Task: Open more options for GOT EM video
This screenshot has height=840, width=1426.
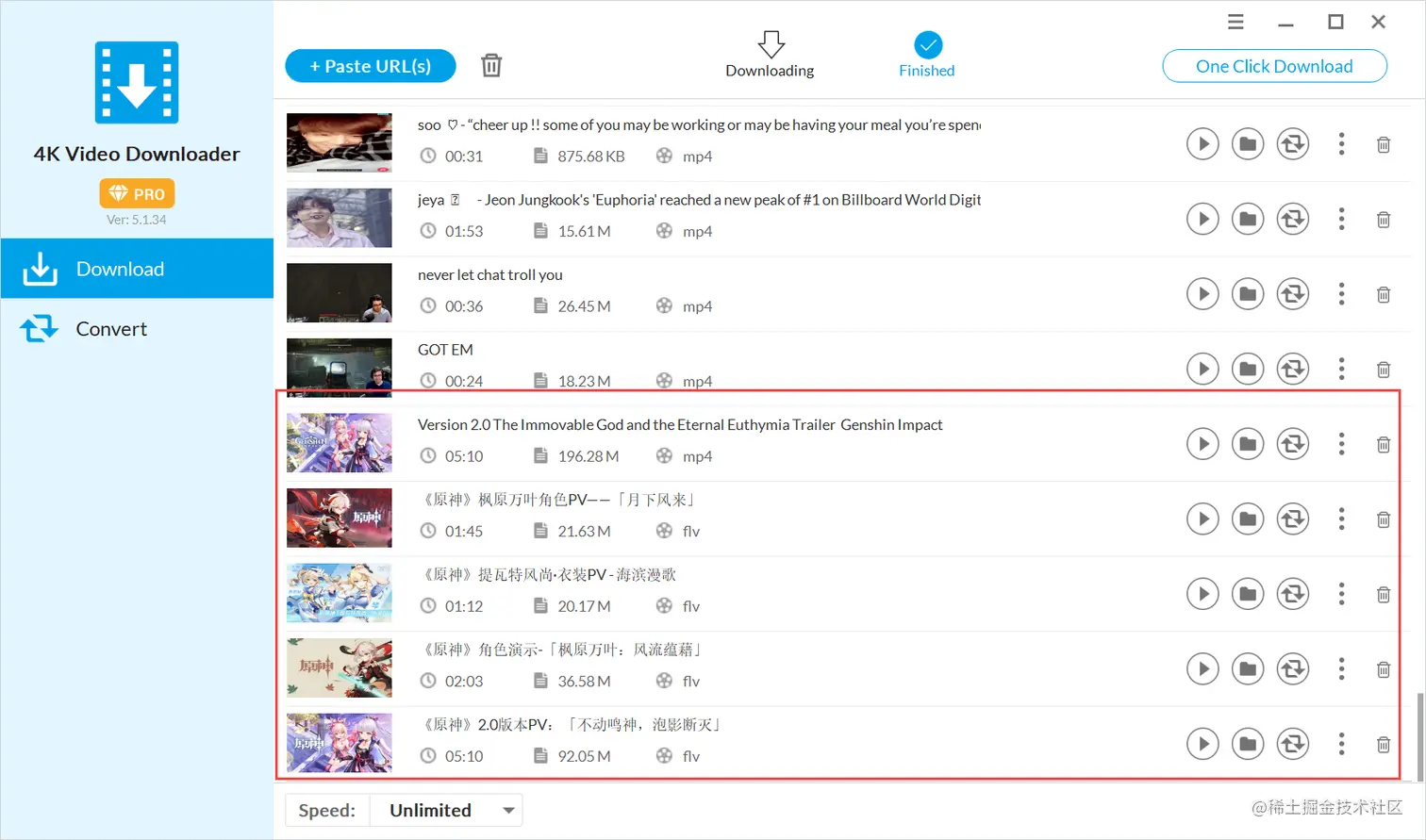Action: point(1341,369)
